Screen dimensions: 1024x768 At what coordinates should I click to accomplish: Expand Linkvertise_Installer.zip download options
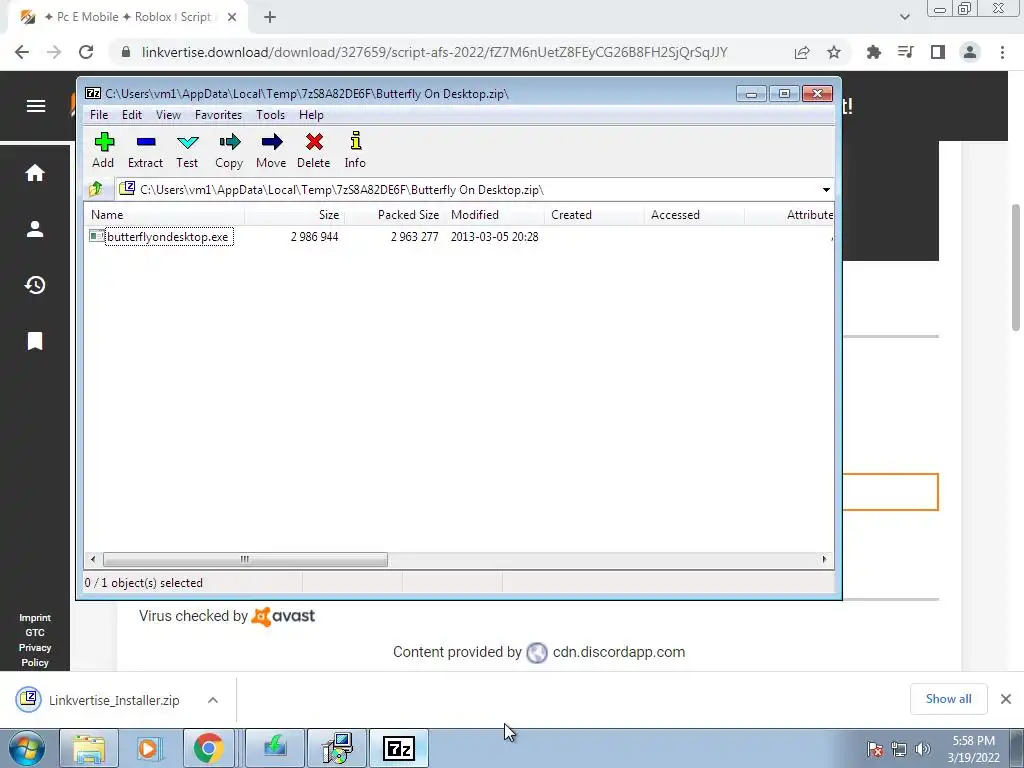coord(213,700)
